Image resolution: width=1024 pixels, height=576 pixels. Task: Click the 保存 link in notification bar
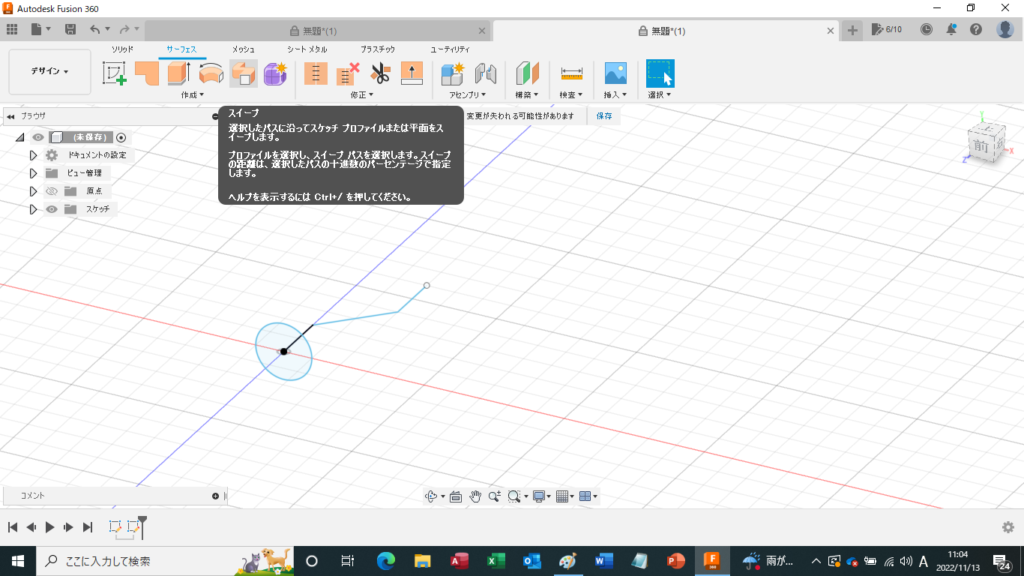tap(604, 116)
